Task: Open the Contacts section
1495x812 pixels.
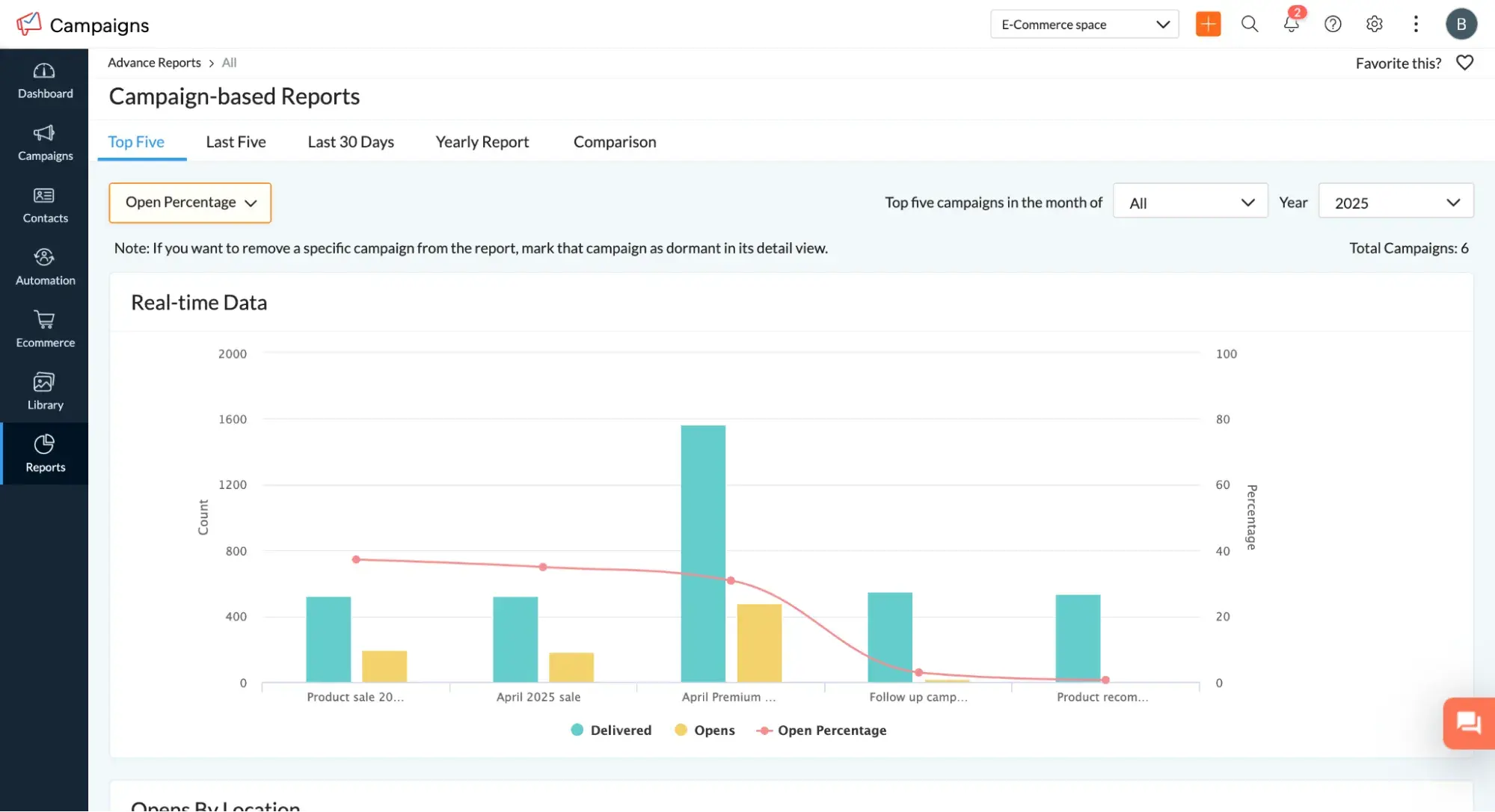Action: click(45, 205)
